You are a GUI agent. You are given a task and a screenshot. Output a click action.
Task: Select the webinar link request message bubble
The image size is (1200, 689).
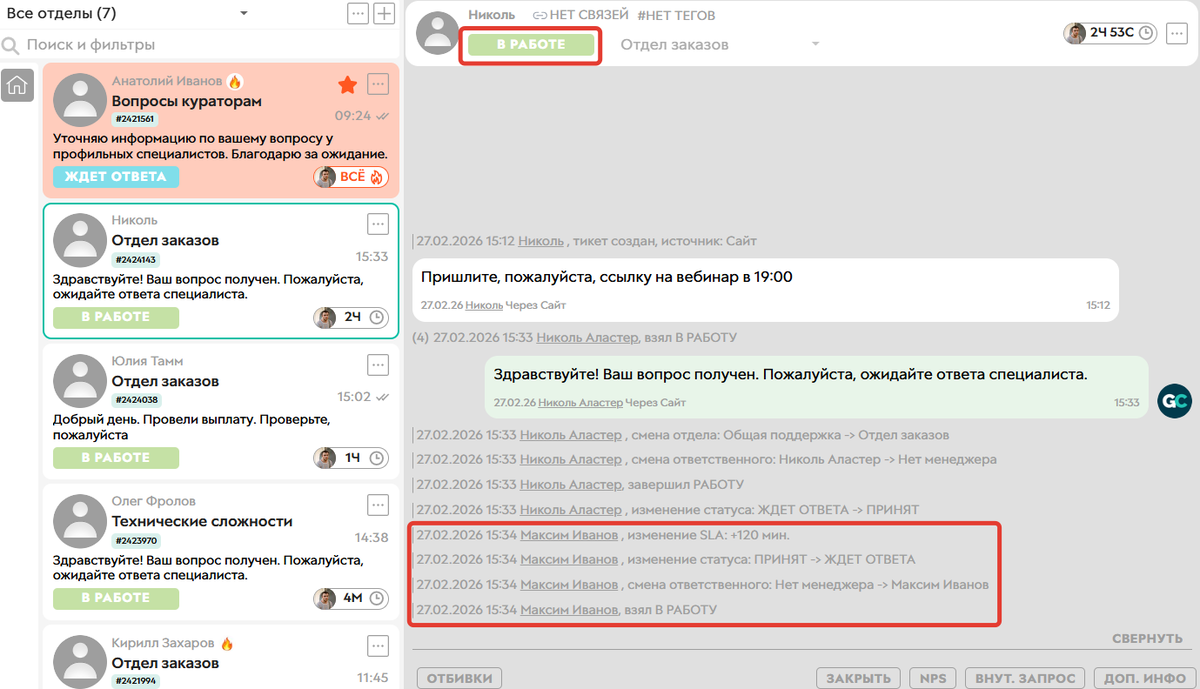pos(765,290)
